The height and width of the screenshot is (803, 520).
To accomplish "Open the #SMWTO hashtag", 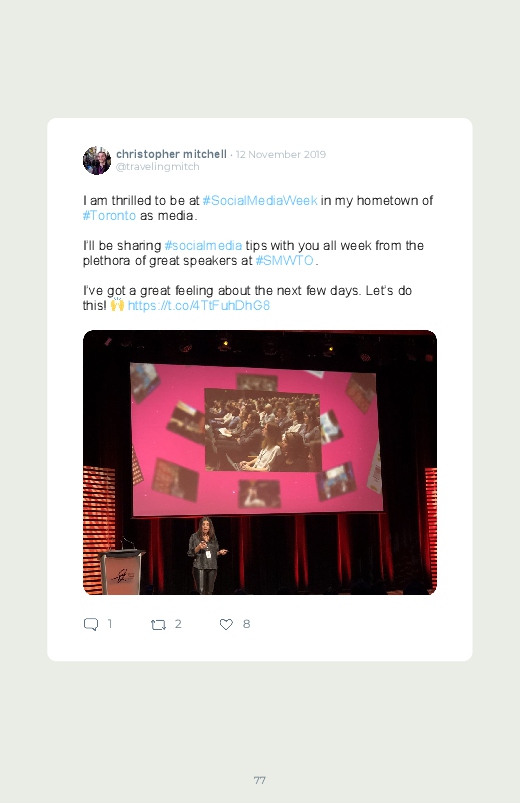I will point(284,261).
